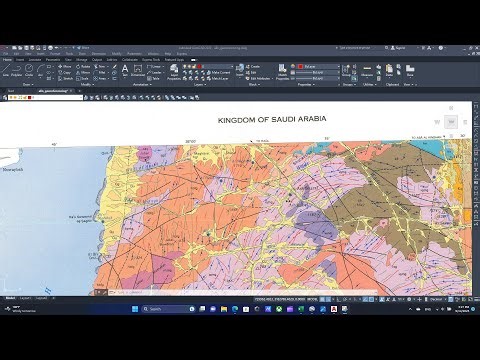The width and height of the screenshot is (480, 360).
Task: Click the Move tool
Action: (x=65, y=66)
